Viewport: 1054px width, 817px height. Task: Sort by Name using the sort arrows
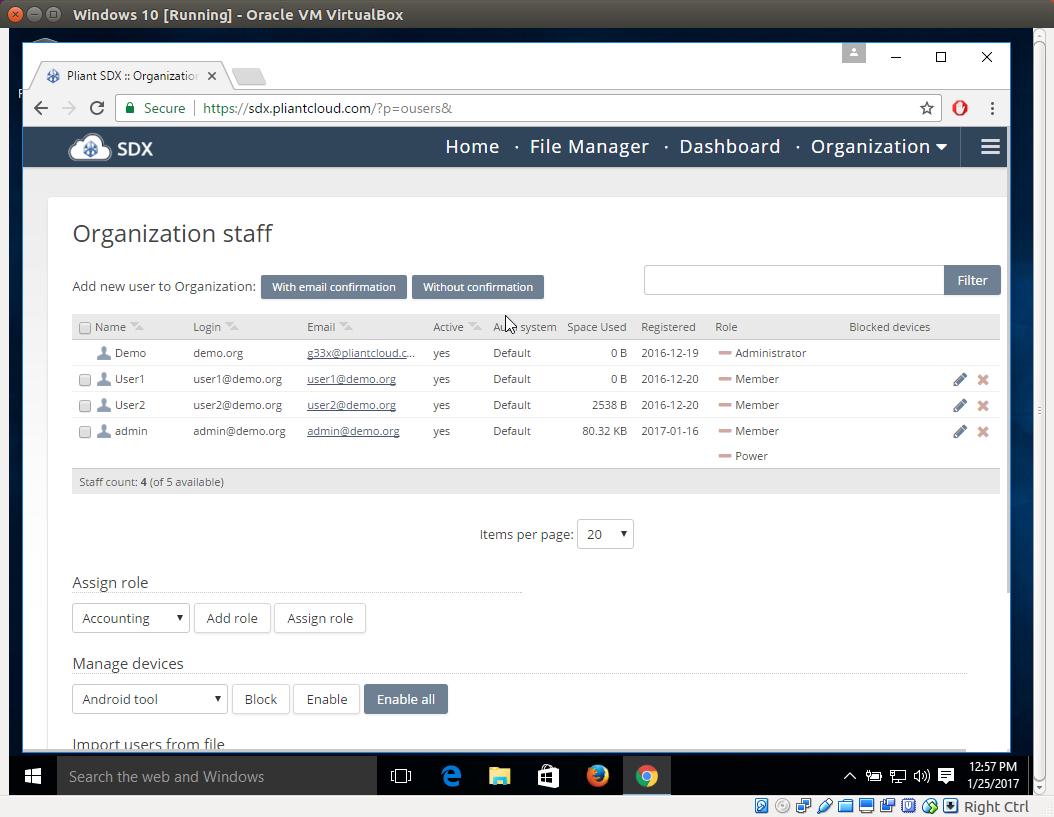[137, 327]
